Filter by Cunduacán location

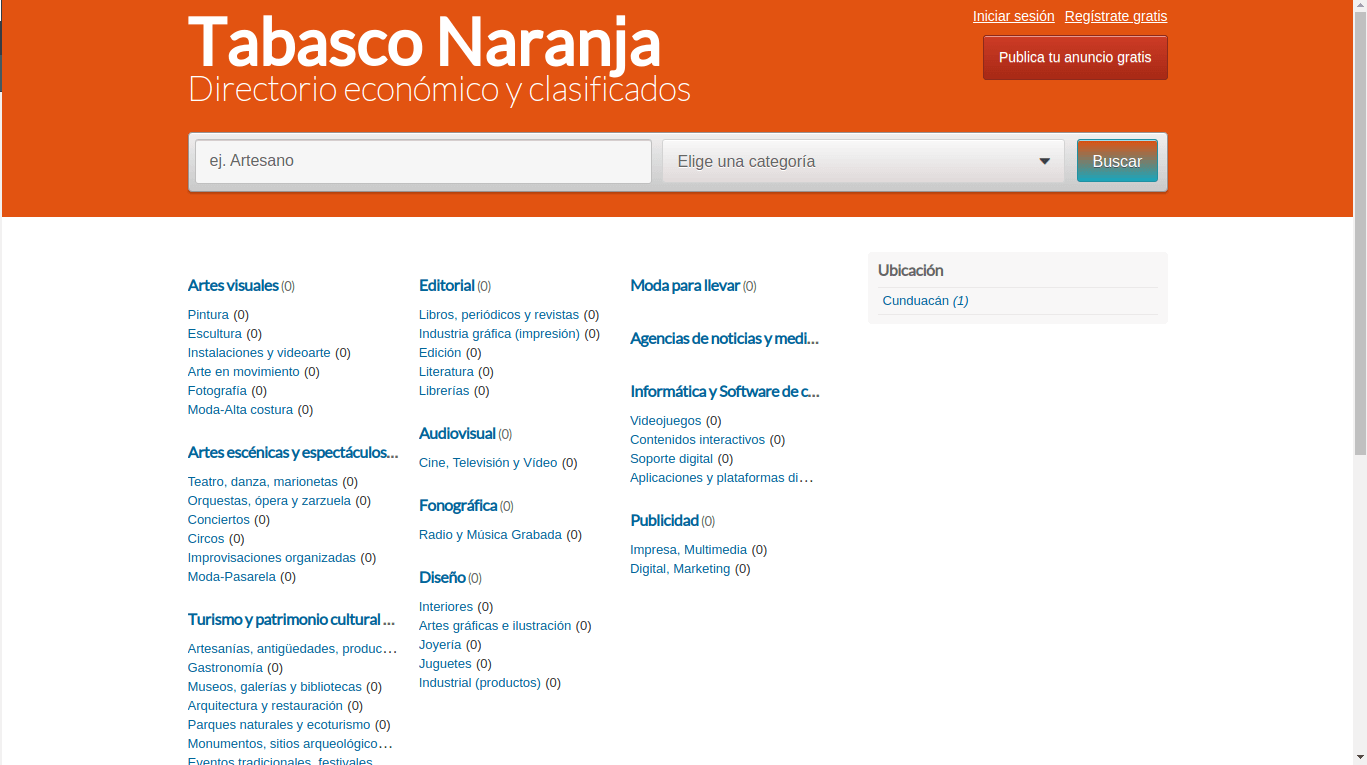point(915,301)
